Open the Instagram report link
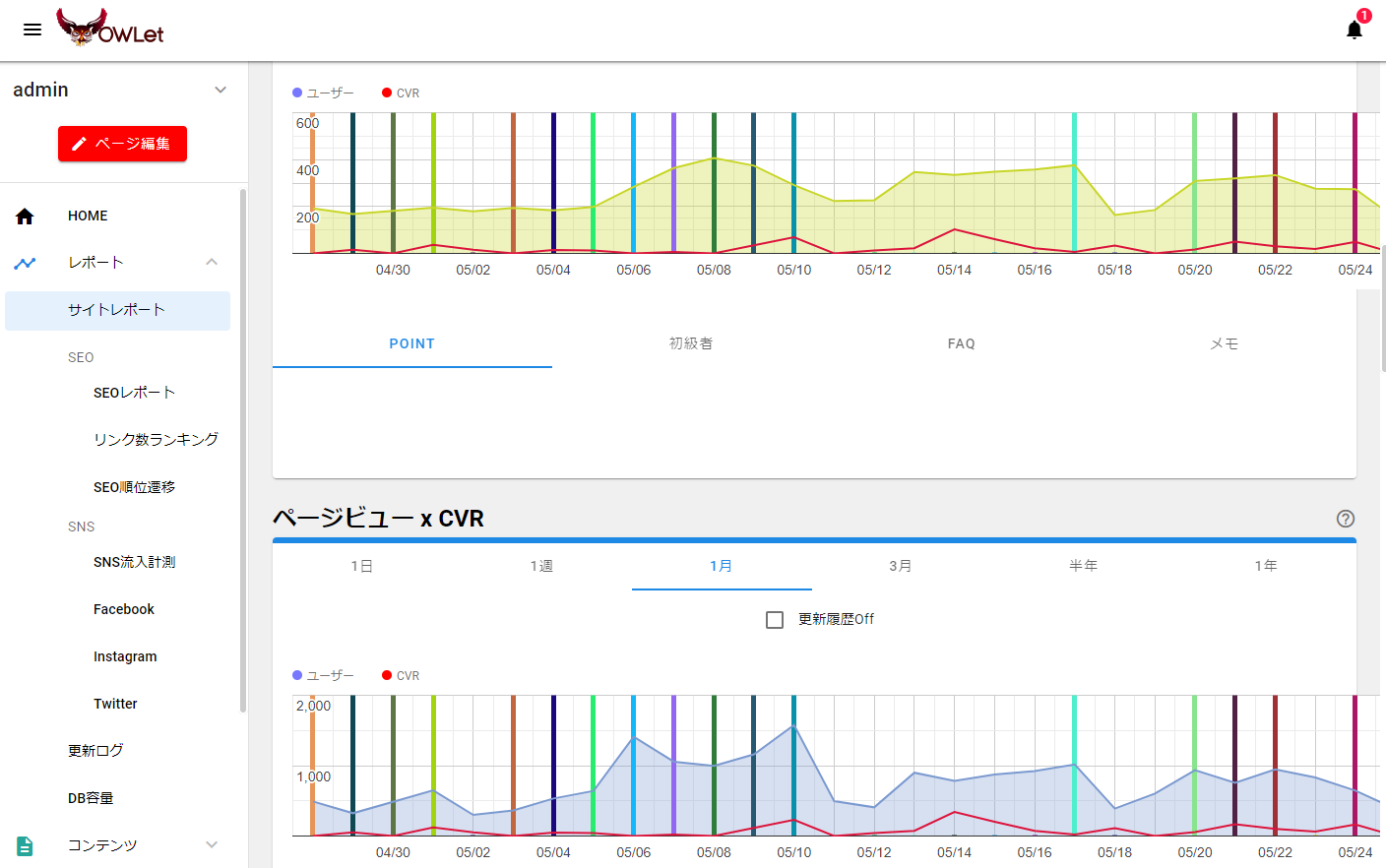 click(125, 656)
